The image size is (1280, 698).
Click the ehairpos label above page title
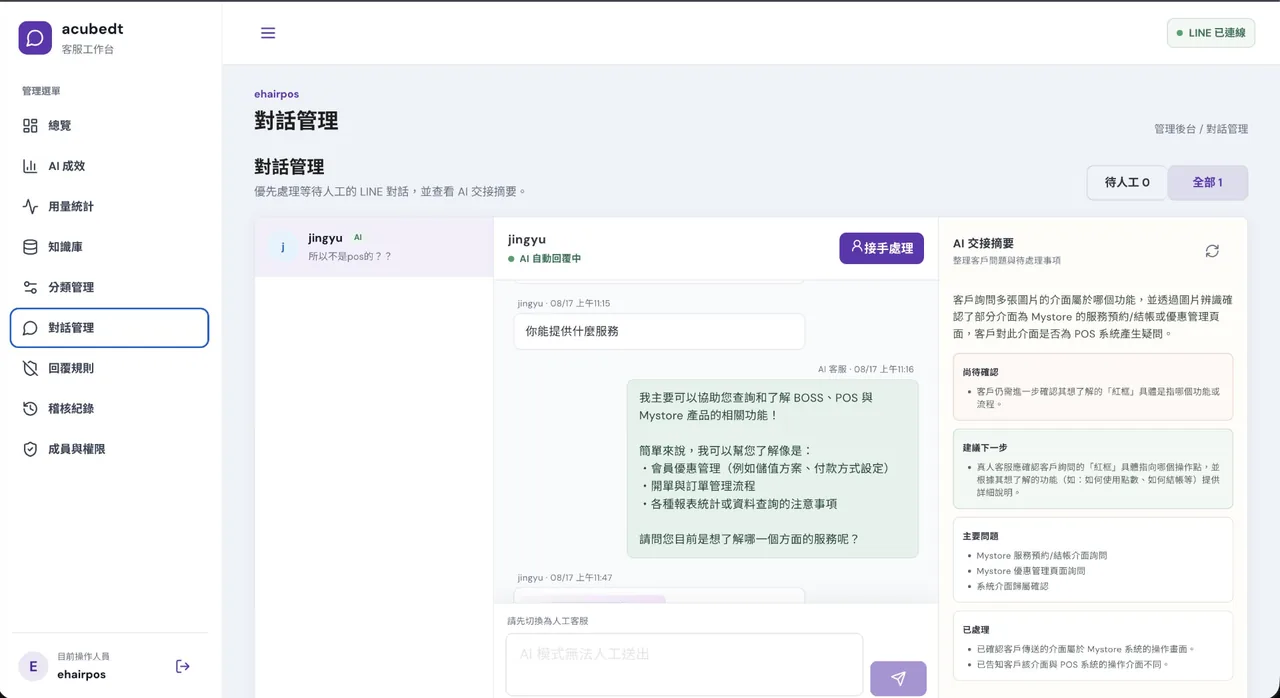pos(276,94)
